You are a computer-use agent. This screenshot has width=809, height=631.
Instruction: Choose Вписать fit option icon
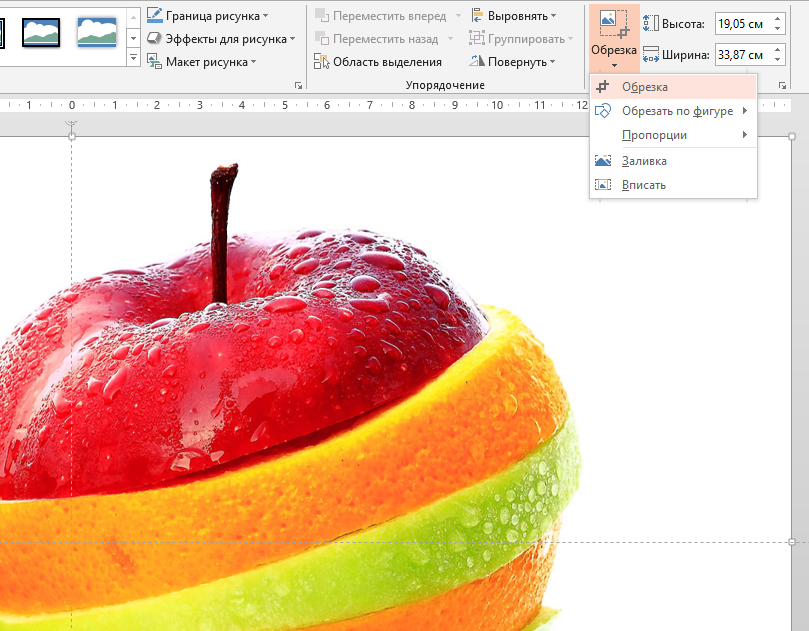tap(603, 185)
